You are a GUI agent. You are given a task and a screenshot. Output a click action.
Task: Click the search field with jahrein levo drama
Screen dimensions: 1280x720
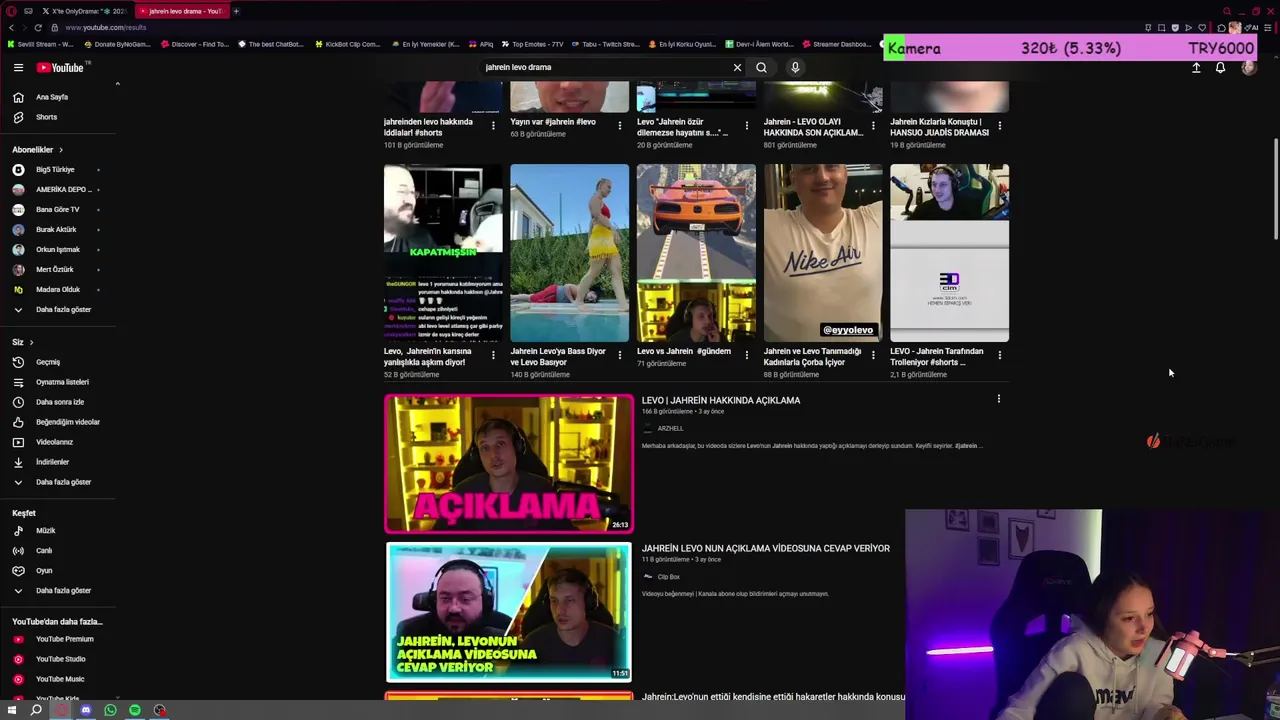pos(605,68)
